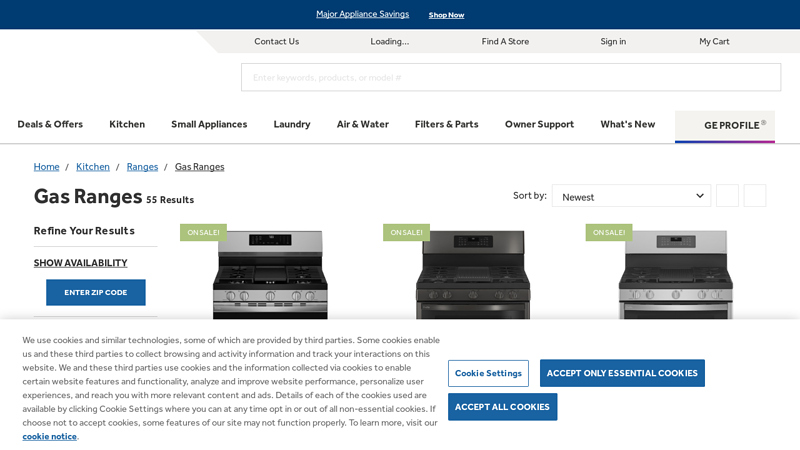Click SHOW AVAILABILITY link
800x450 pixels.
point(81,263)
